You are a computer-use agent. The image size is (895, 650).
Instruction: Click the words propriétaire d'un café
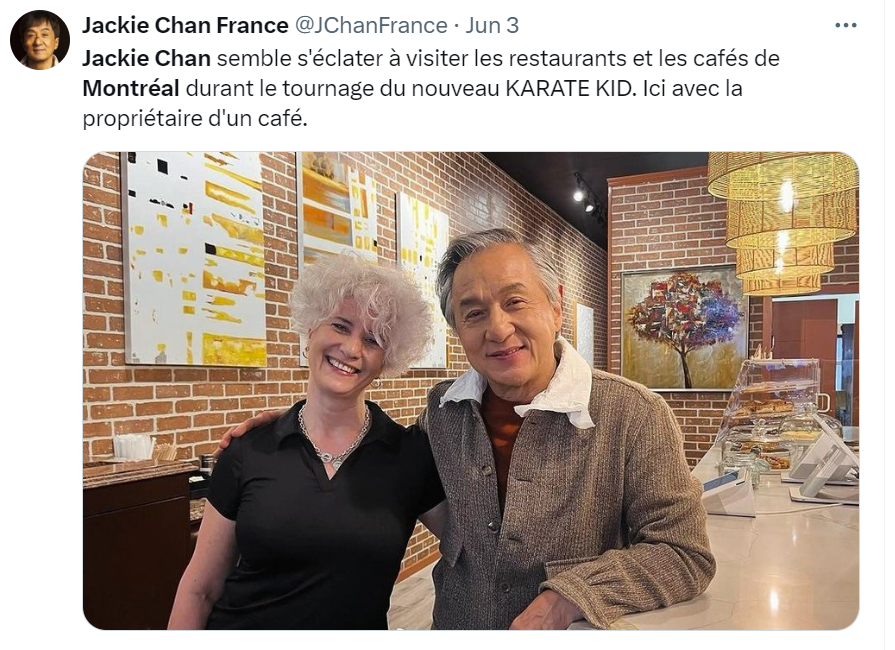195,119
